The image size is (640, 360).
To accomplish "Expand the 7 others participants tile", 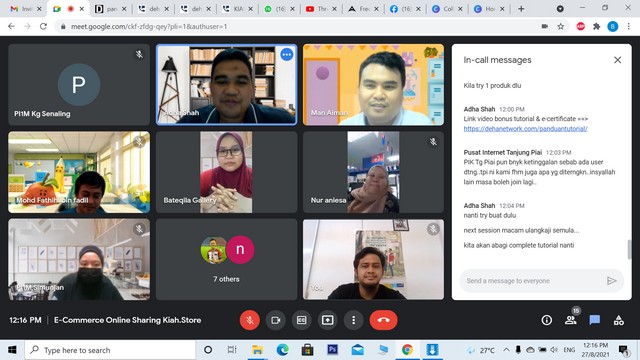I will pyautogui.click(x=227, y=259).
